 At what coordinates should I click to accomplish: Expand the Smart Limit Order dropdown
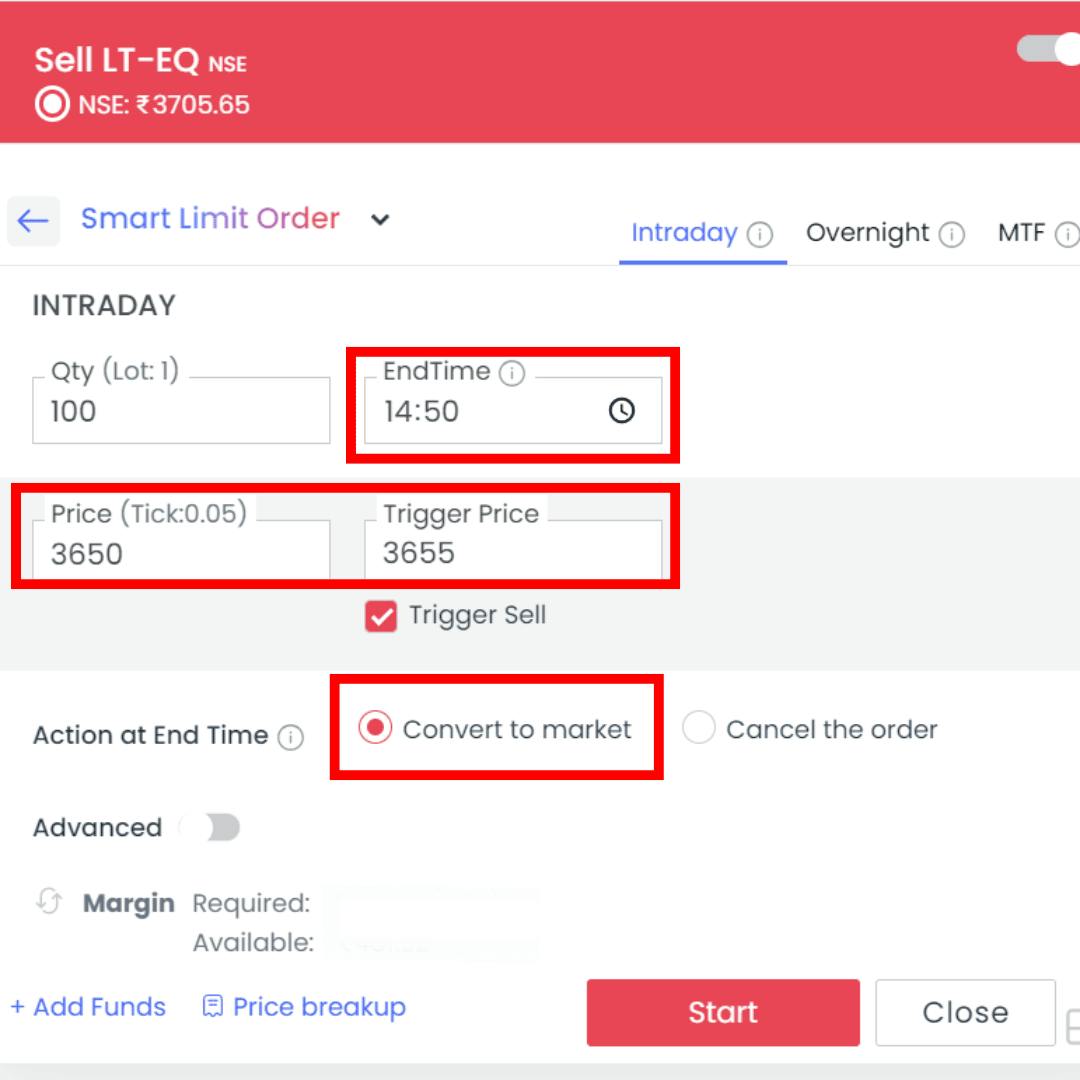[380, 219]
